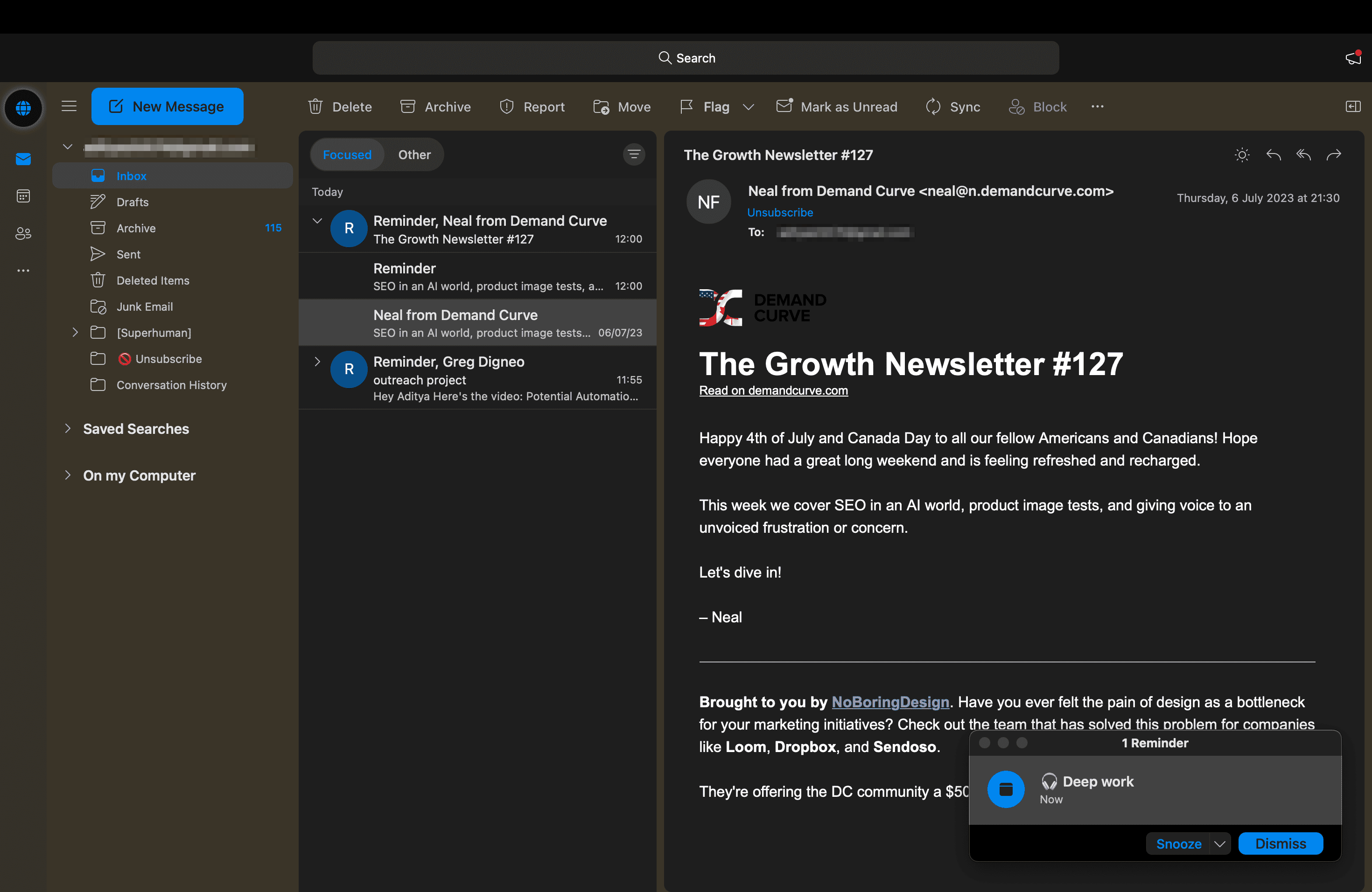1372x892 pixels.
Task: Move the email to another folder
Action: (622, 107)
